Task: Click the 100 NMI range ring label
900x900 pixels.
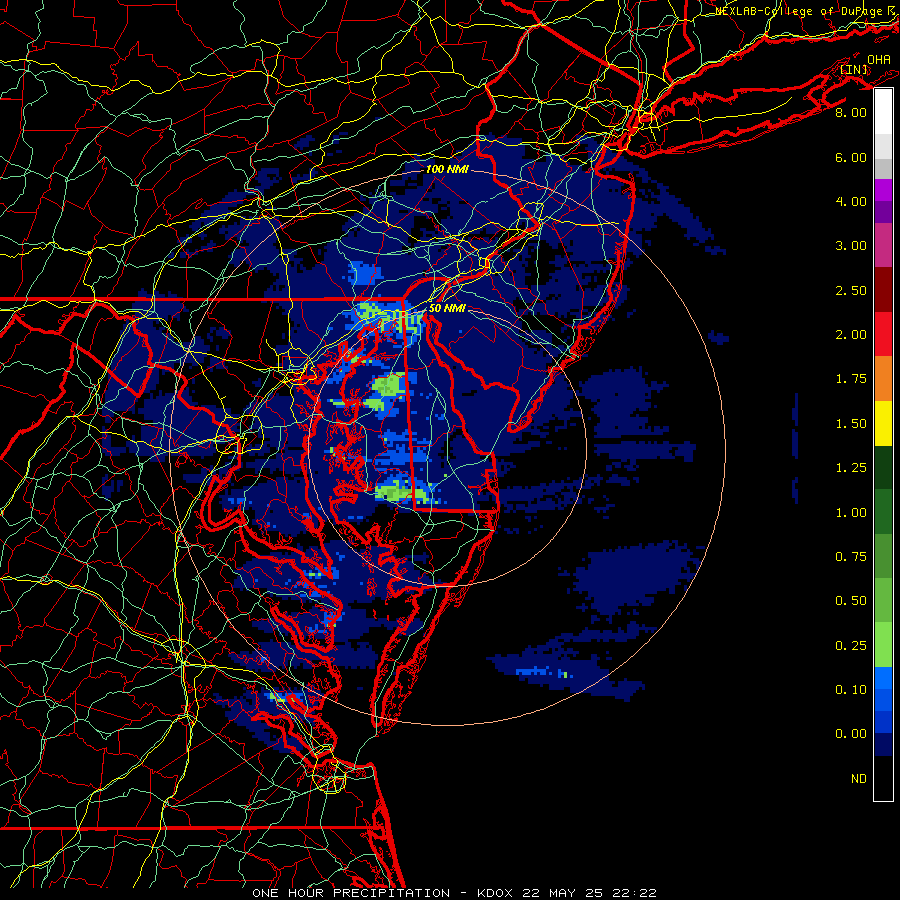Action: tap(447, 169)
